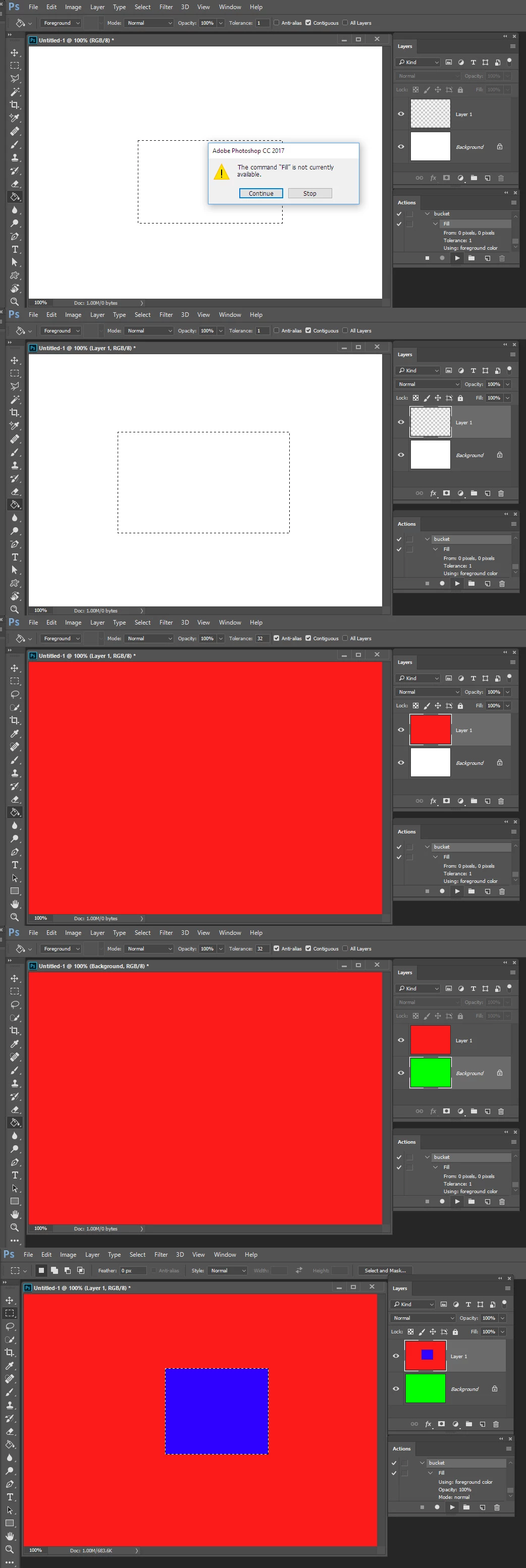Begin recording in second screenshot's Actions panel

[442, 583]
